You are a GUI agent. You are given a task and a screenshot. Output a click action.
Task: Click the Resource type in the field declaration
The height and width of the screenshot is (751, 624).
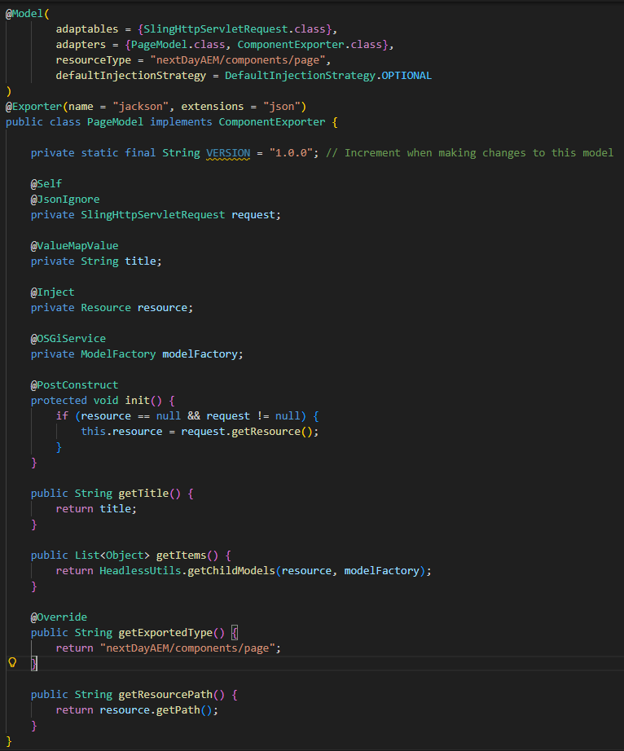click(105, 307)
